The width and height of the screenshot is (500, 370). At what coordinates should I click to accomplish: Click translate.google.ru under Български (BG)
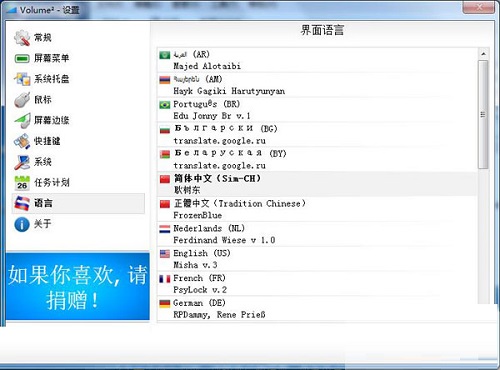pos(219,141)
